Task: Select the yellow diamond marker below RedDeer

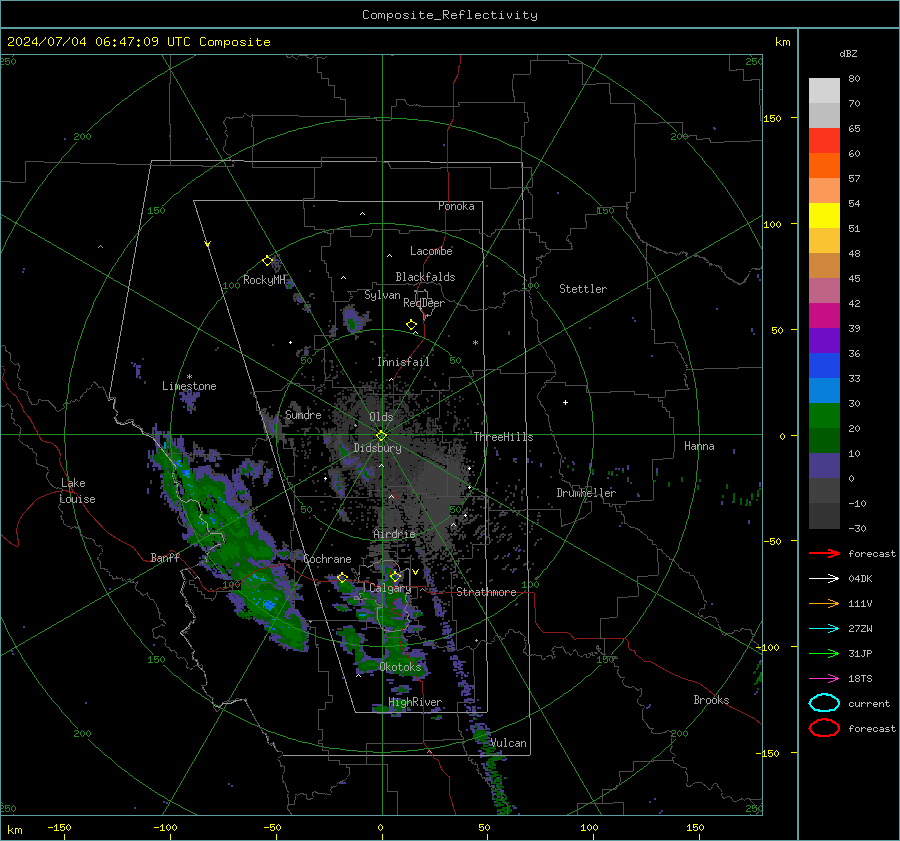Action: click(x=411, y=325)
